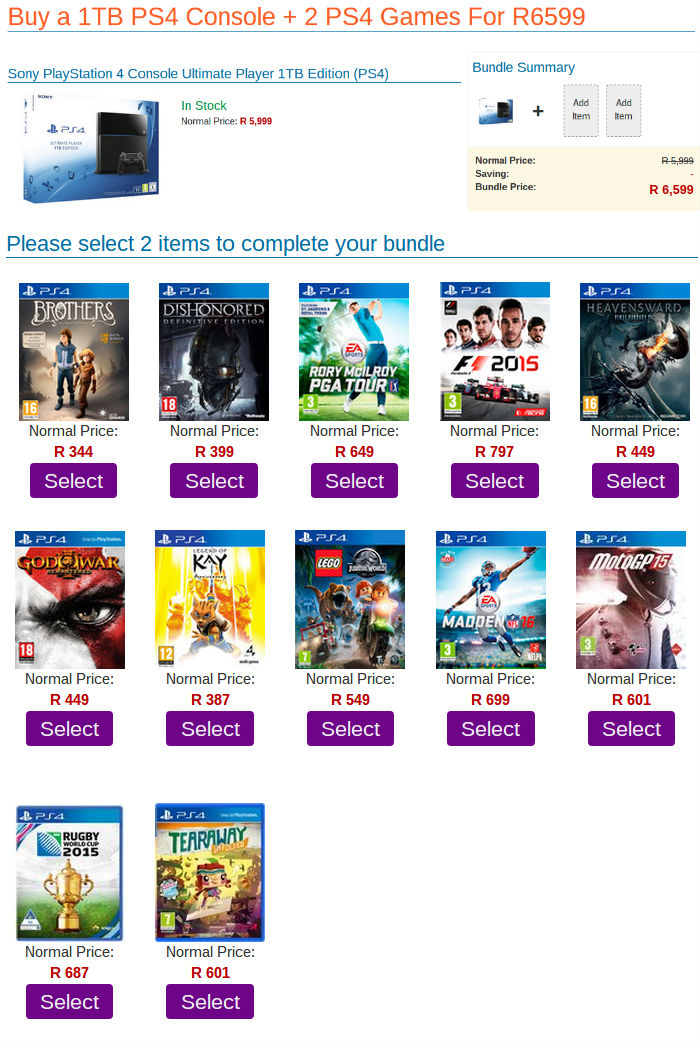Click the console thumbnail in Bundle Summary
Image resolution: width=700 pixels, height=1047 pixels.
pyautogui.click(x=496, y=111)
